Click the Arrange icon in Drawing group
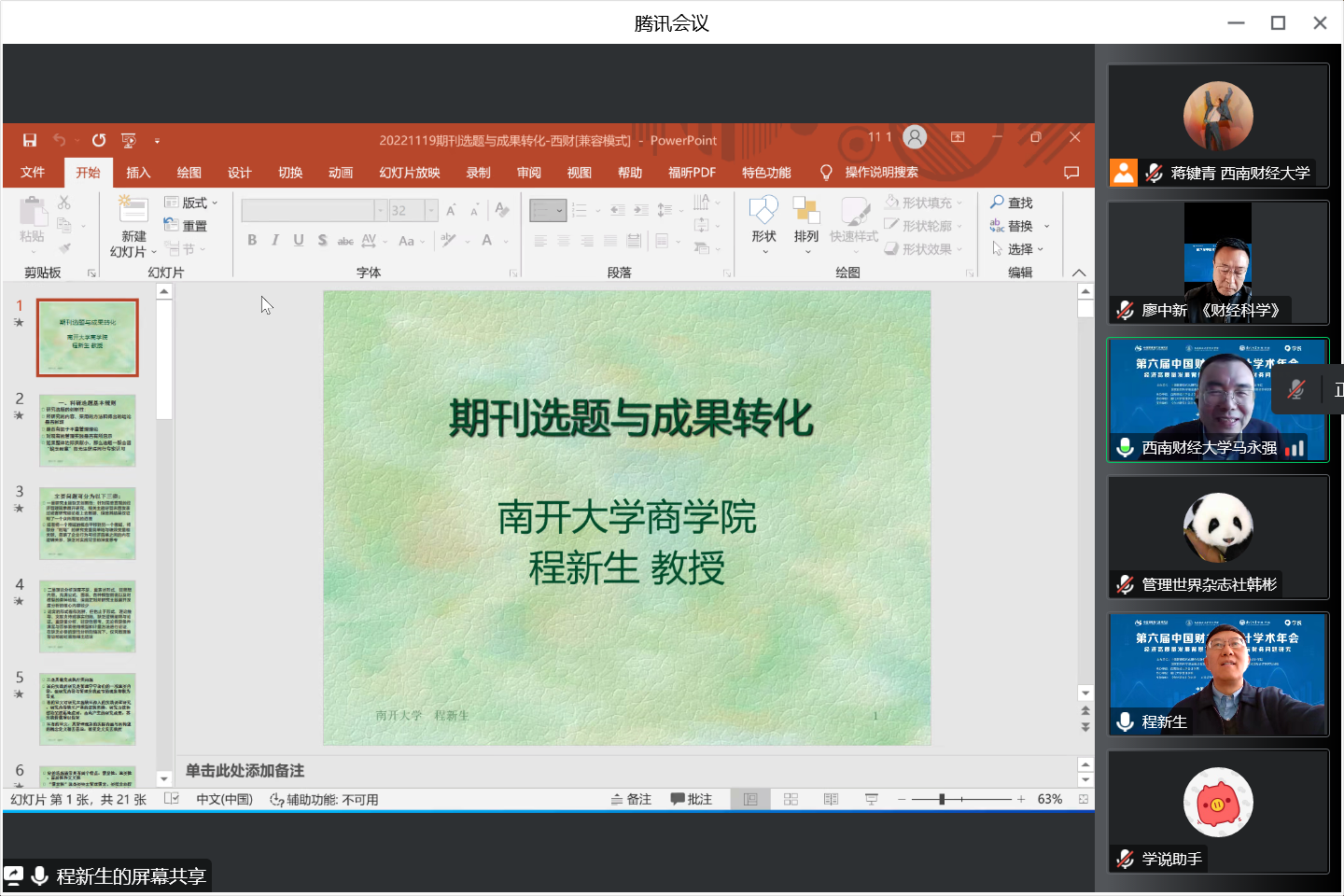This screenshot has height=896, width=1344. (x=805, y=211)
